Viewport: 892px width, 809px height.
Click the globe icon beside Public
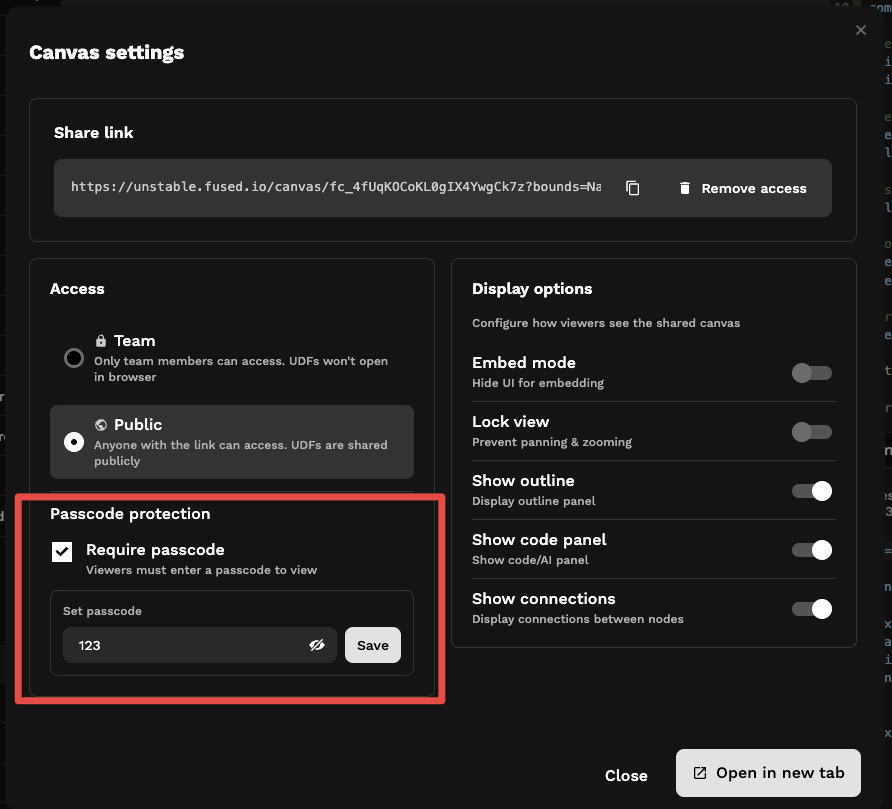click(100, 424)
